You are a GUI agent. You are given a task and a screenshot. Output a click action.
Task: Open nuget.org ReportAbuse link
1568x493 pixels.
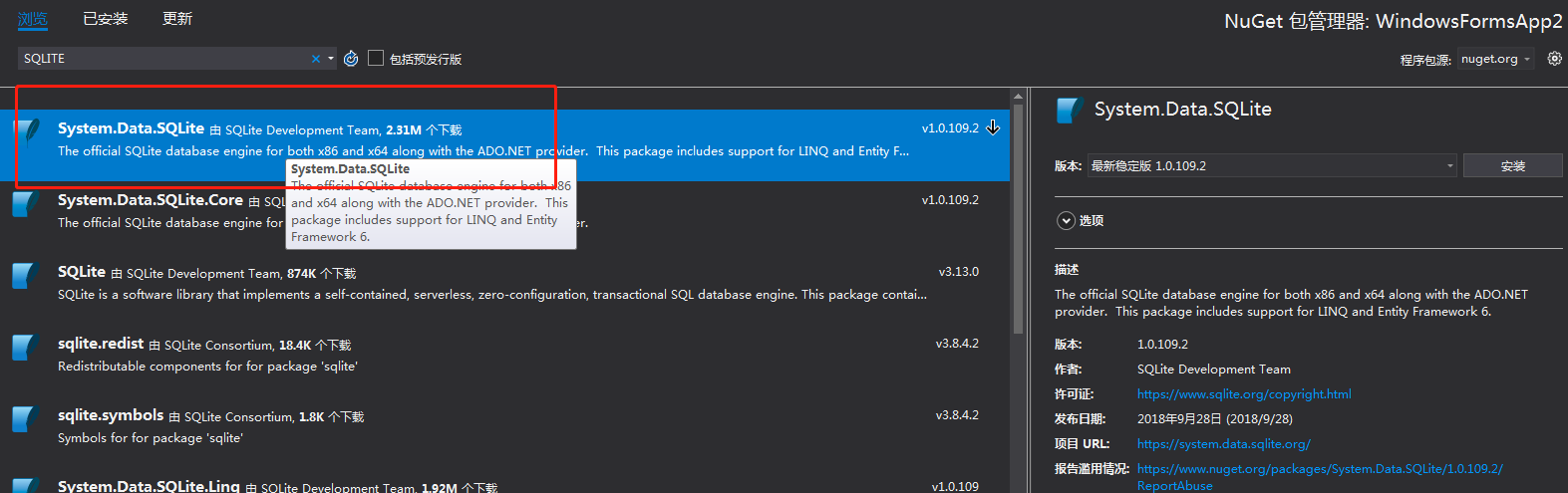coord(1320,476)
